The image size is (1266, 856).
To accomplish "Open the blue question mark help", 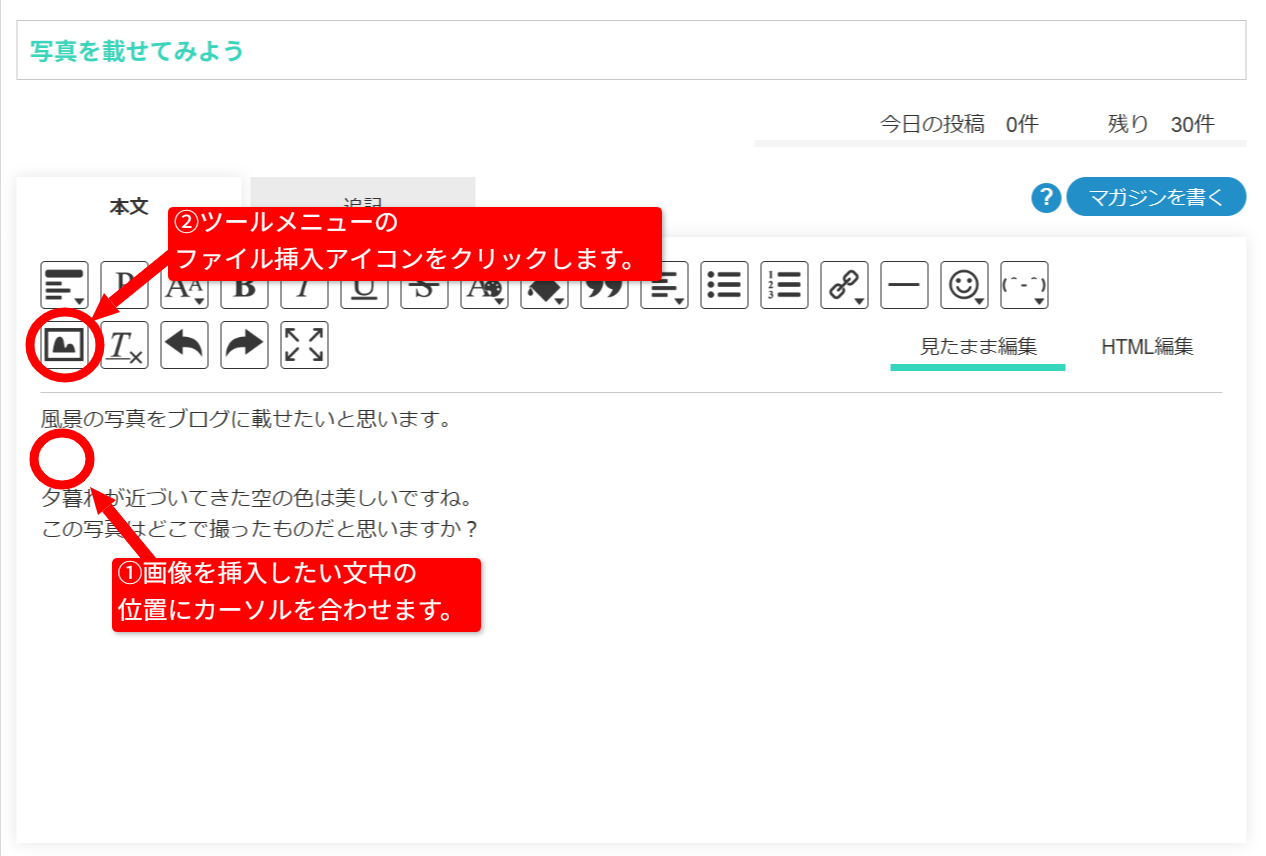I will tap(1046, 198).
